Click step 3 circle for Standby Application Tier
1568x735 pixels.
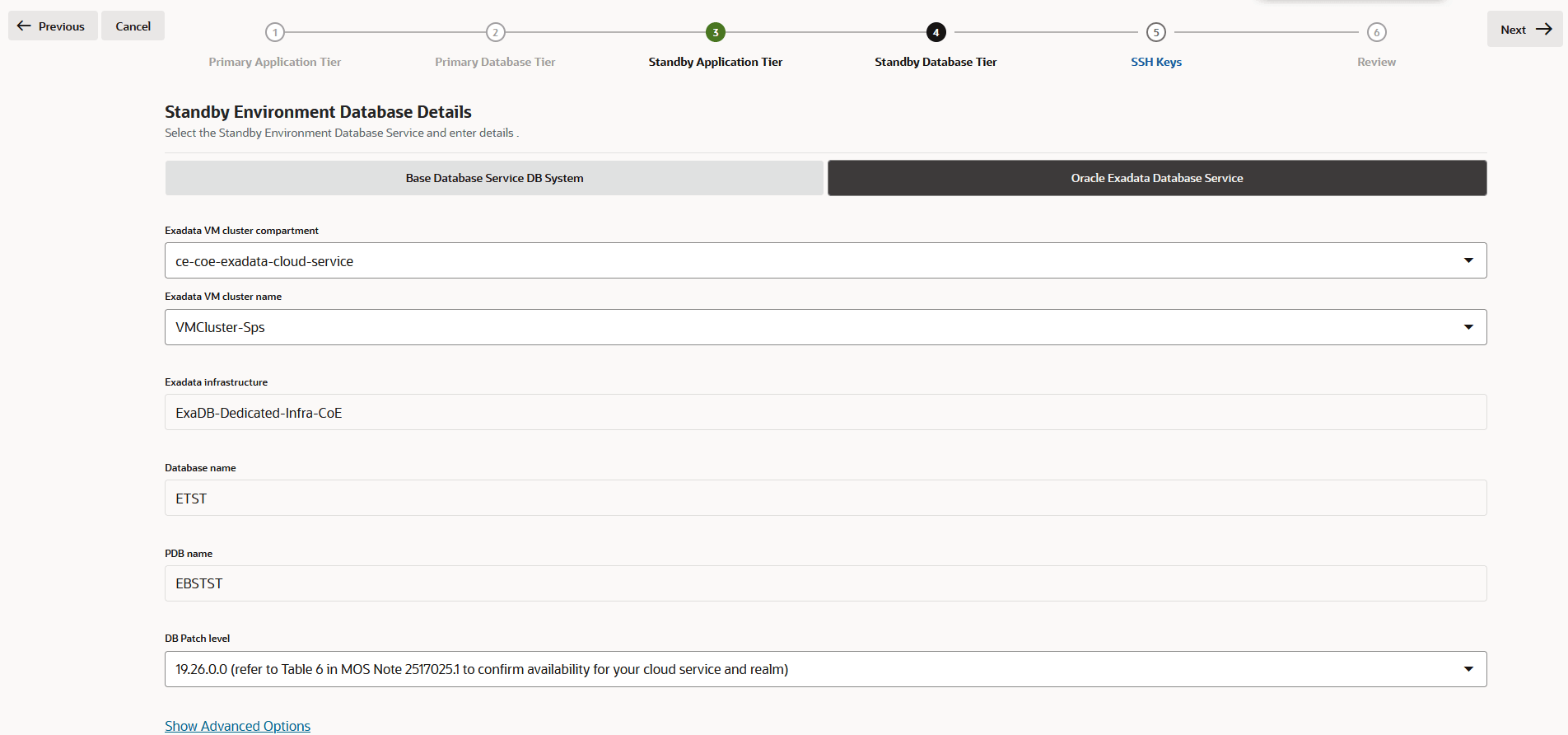(716, 32)
